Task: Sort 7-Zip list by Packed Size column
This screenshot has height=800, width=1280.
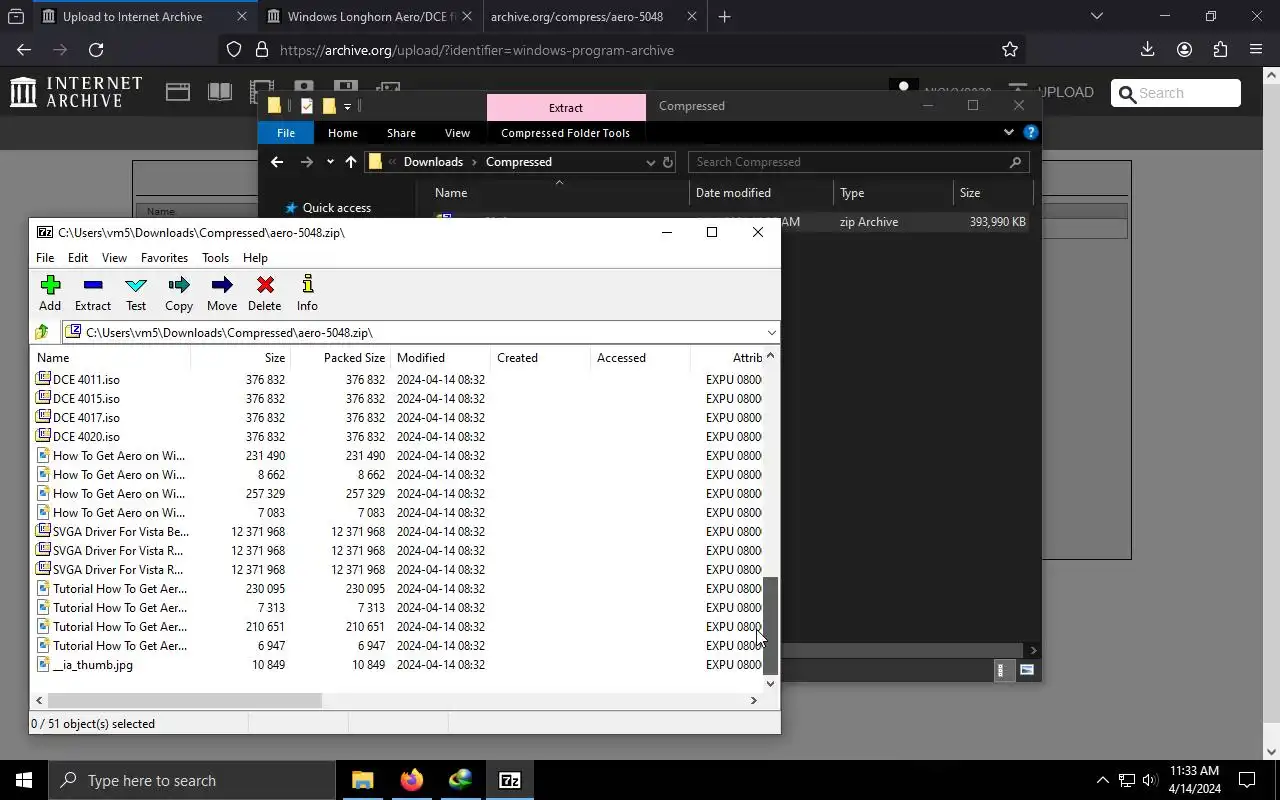Action: click(x=340, y=357)
